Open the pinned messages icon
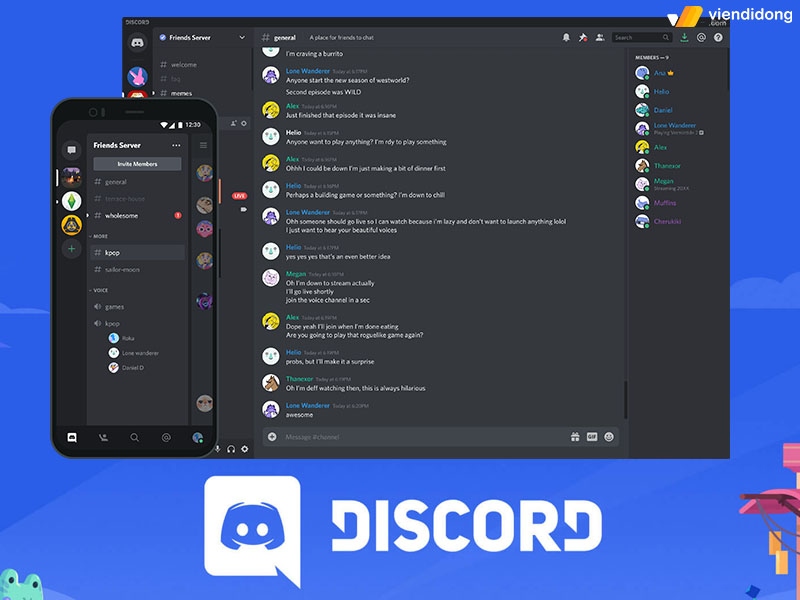 (x=580, y=37)
